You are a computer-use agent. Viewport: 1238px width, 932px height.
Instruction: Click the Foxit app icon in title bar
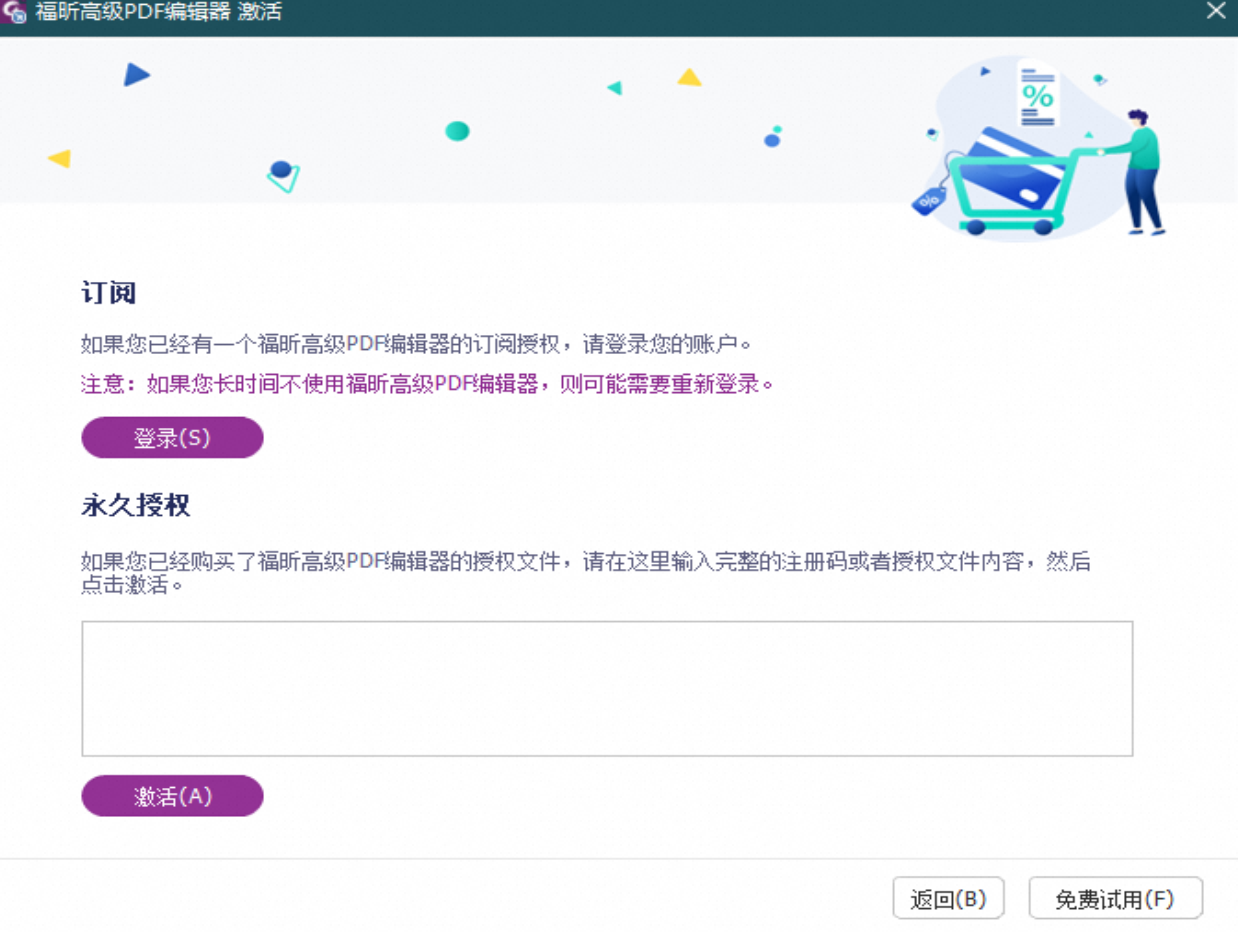(14, 13)
